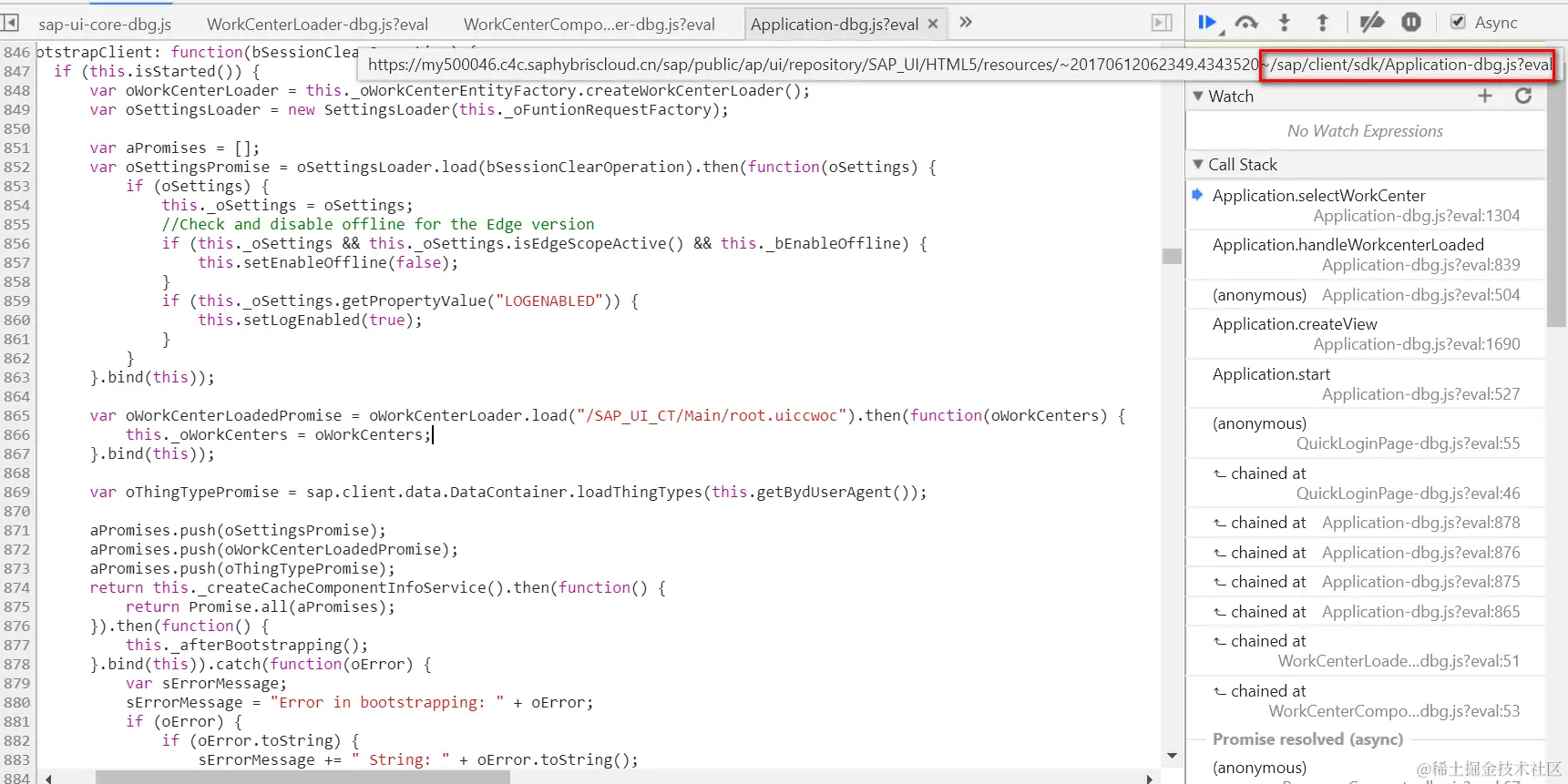1568x784 pixels.
Task: Set breakpoint on line 874 gutter
Action: [x=16, y=587]
